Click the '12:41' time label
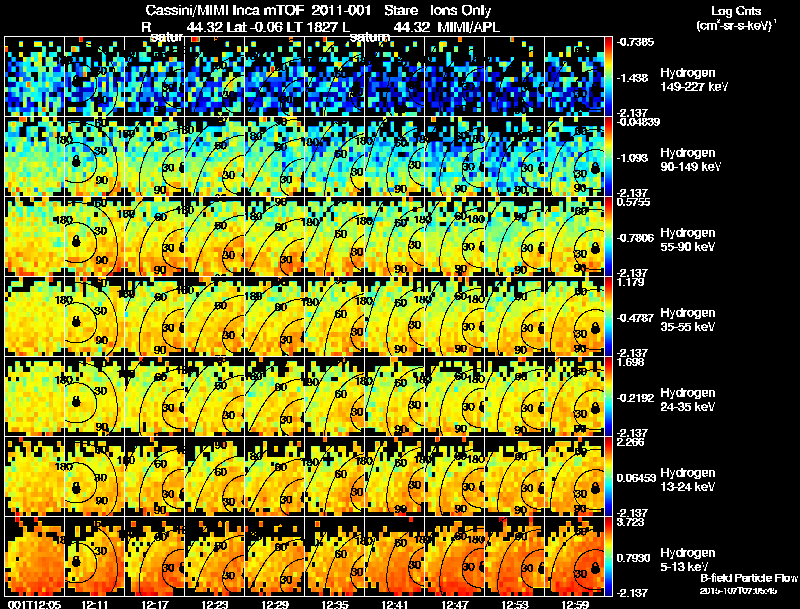Image resolution: width=800 pixels, height=609 pixels. click(x=395, y=604)
